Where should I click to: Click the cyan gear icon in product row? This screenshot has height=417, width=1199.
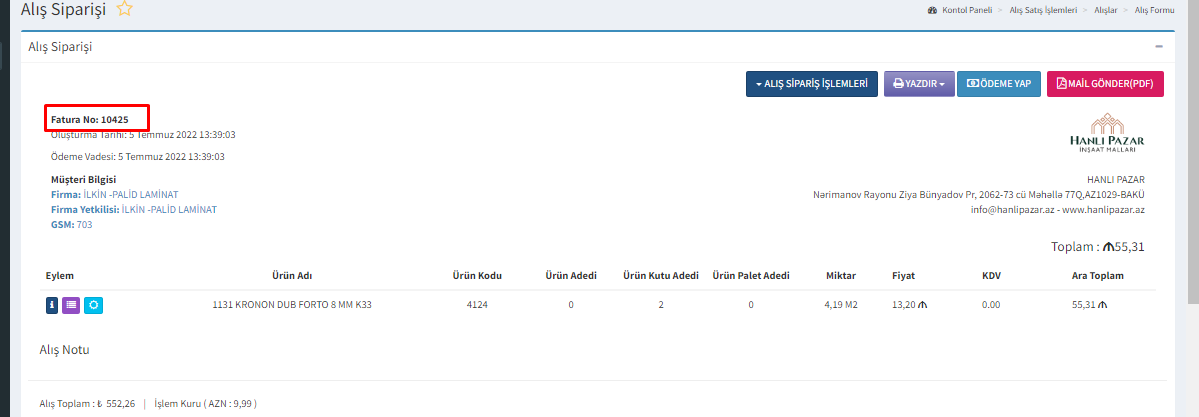[93, 305]
